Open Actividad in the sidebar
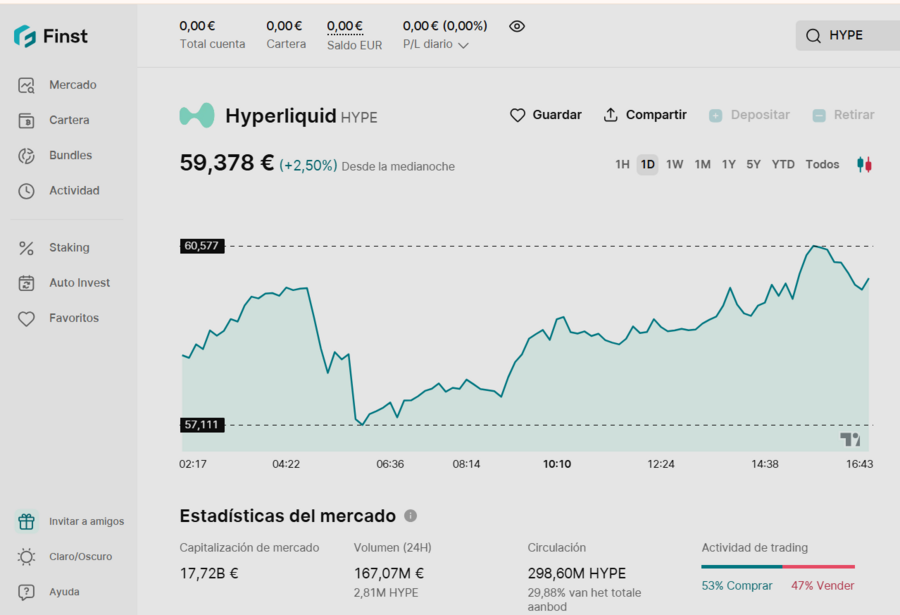Viewport: 900px width, 615px height. pyautogui.click(x=74, y=190)
